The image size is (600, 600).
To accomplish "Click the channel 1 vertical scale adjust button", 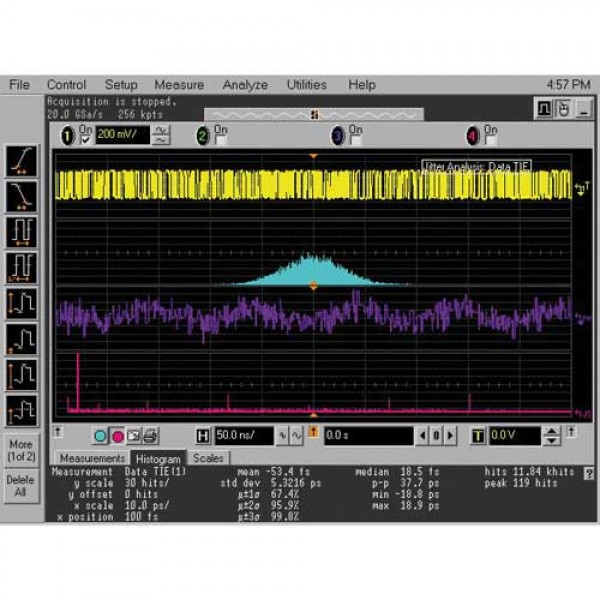I will [159, 134].
